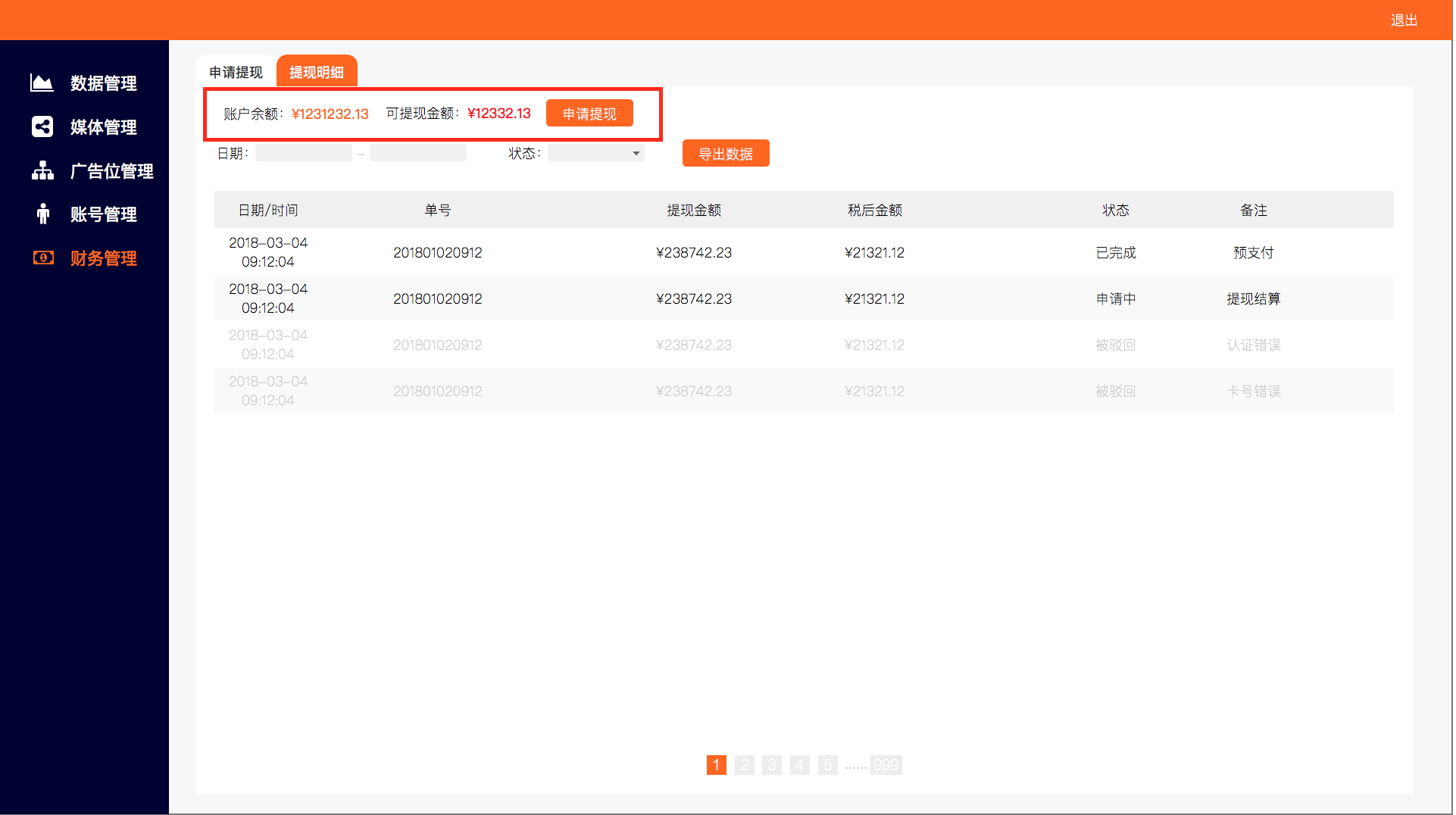Click the 账号管理 person icon
Screen dimensions: 1456x815
point(43,214)
